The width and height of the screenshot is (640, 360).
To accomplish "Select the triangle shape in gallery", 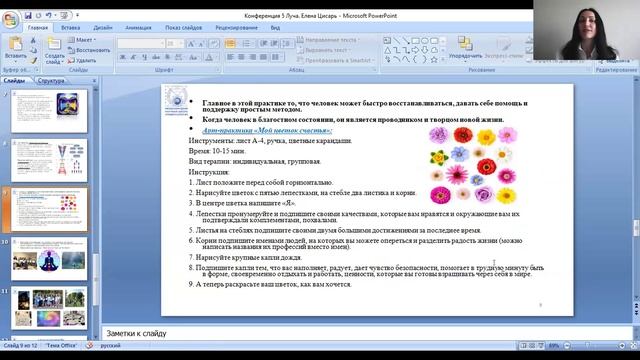I will click(387, 50).
